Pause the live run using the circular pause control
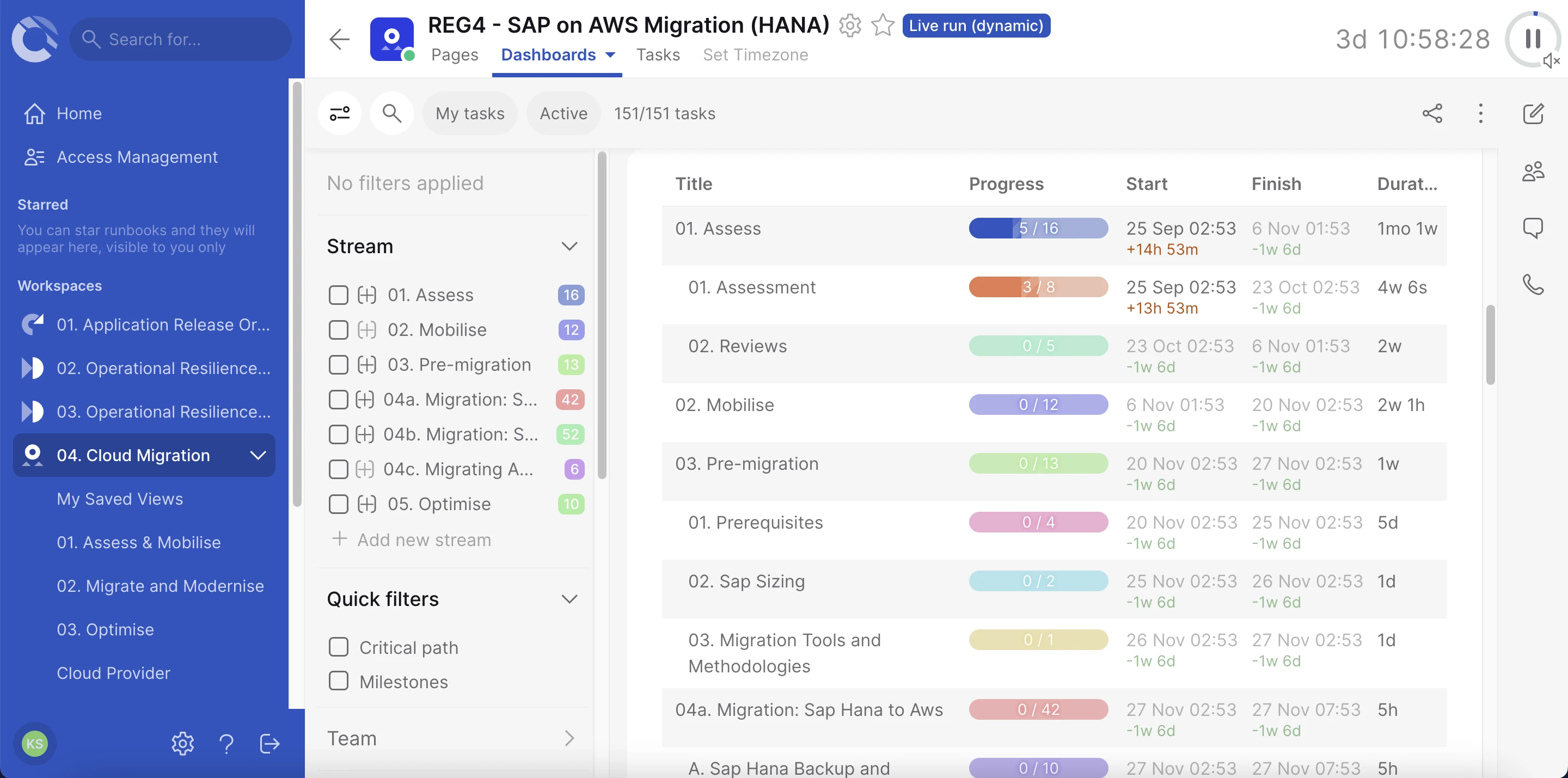 [x=1532, y=39]
